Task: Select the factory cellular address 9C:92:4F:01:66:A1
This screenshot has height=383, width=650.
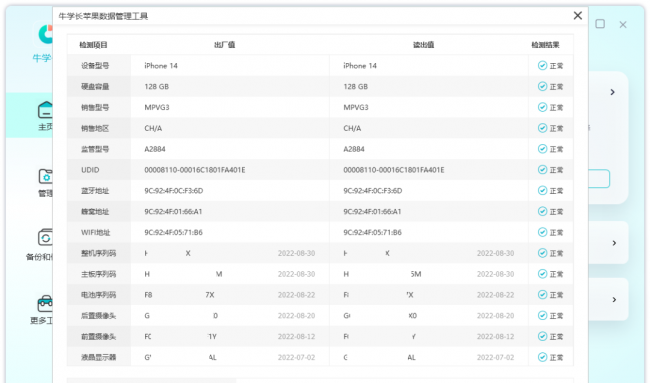Action: (x=173, y=211)
